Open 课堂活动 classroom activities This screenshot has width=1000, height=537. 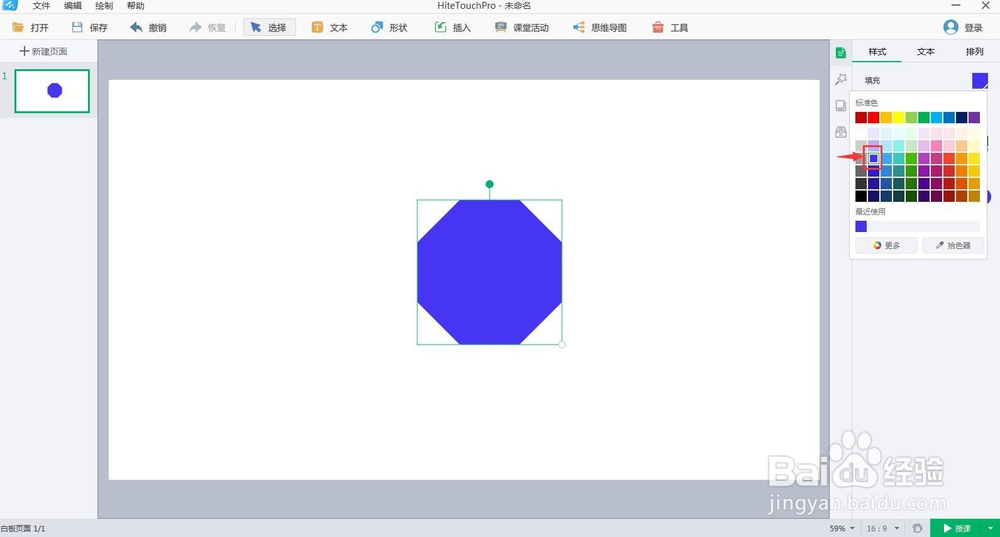click(522, 27)
